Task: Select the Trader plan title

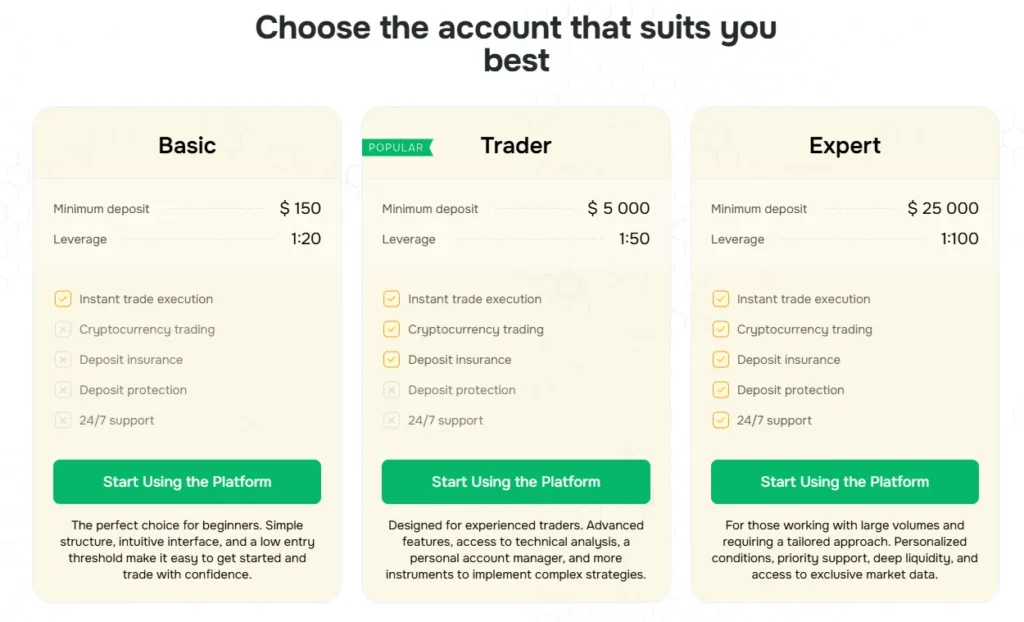Action: click(516, 146)
